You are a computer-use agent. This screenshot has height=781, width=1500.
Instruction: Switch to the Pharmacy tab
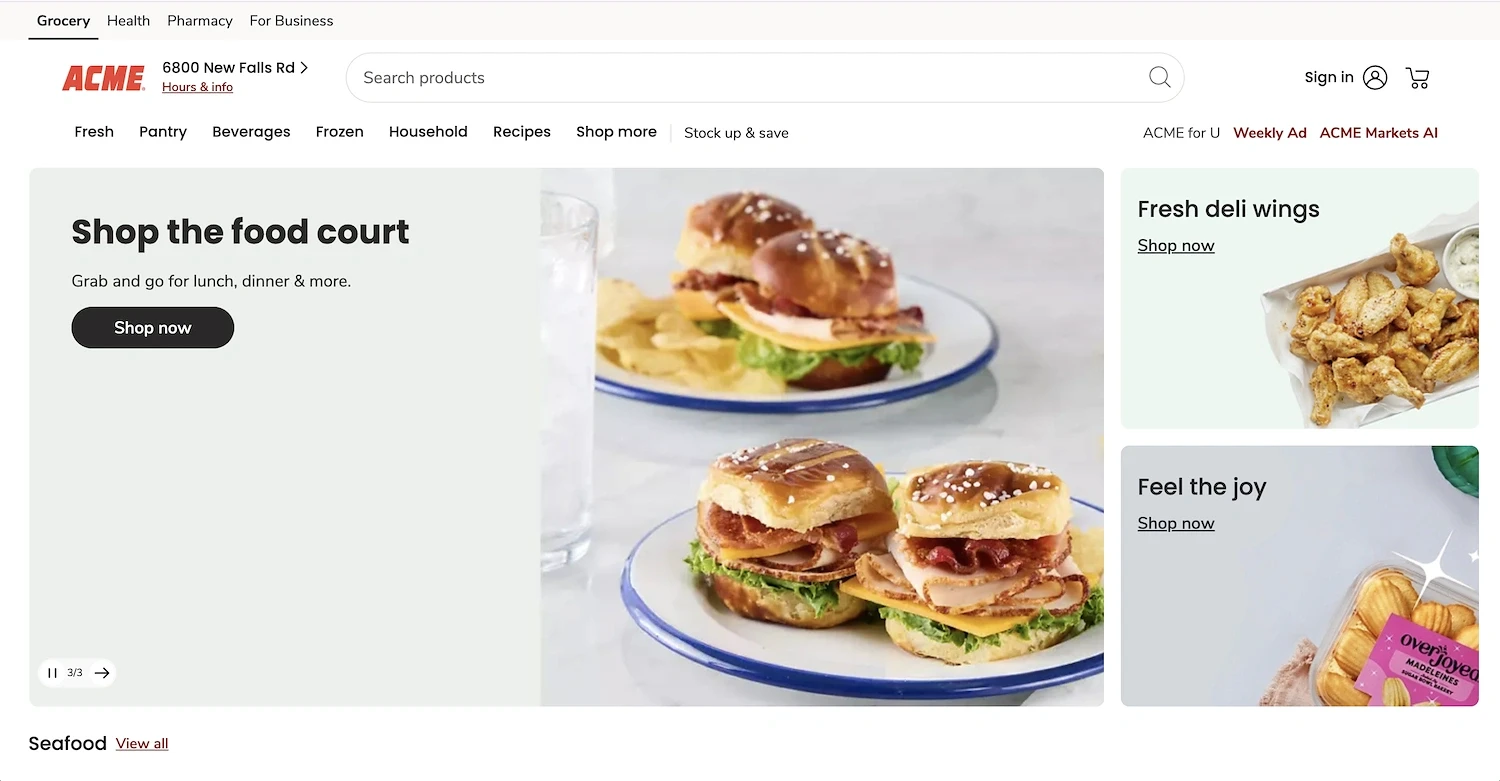(200, 20)
